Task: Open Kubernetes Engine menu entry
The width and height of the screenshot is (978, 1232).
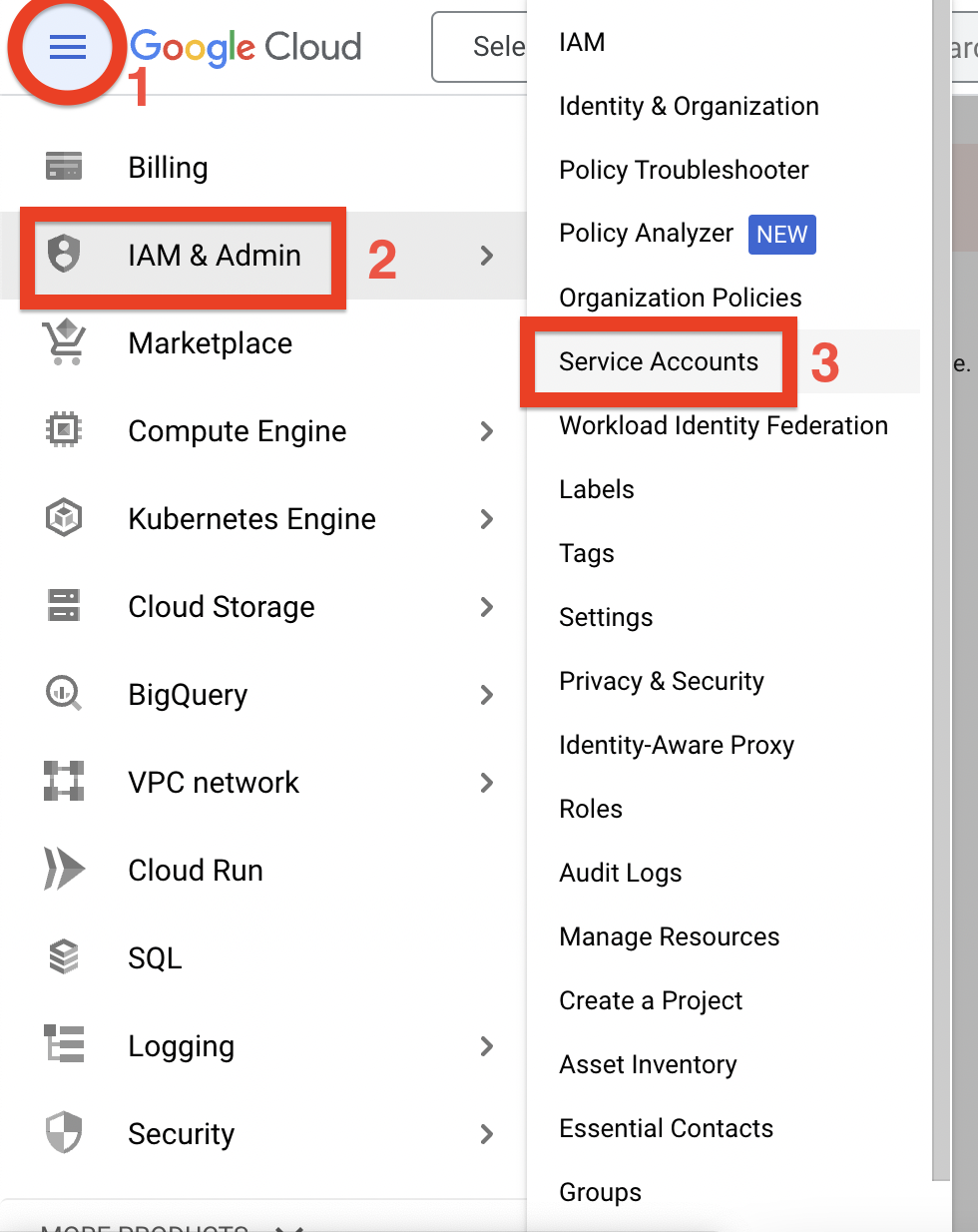Action: 252,519
